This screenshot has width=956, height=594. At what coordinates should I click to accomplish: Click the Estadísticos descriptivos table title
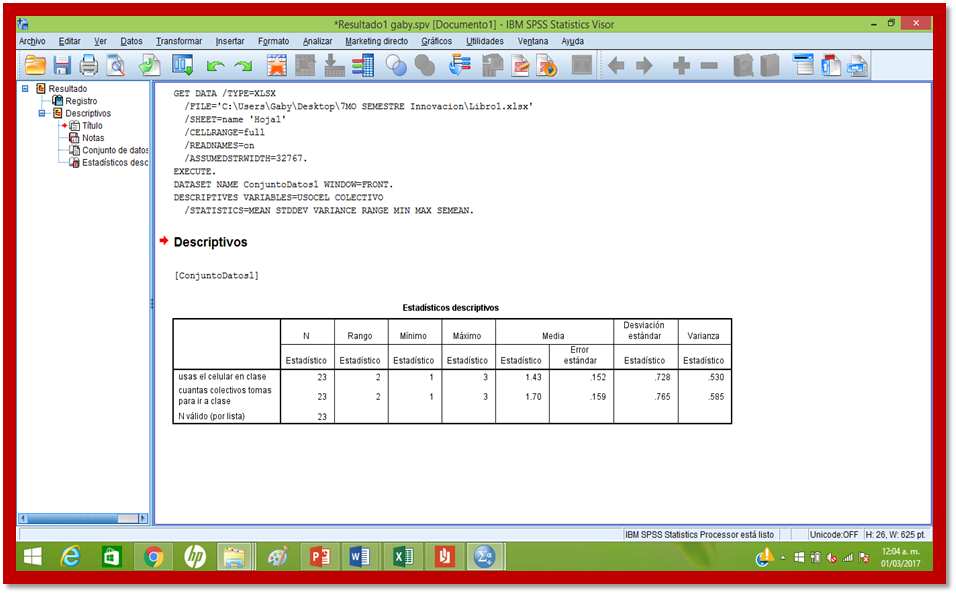[x=451, y=308]
